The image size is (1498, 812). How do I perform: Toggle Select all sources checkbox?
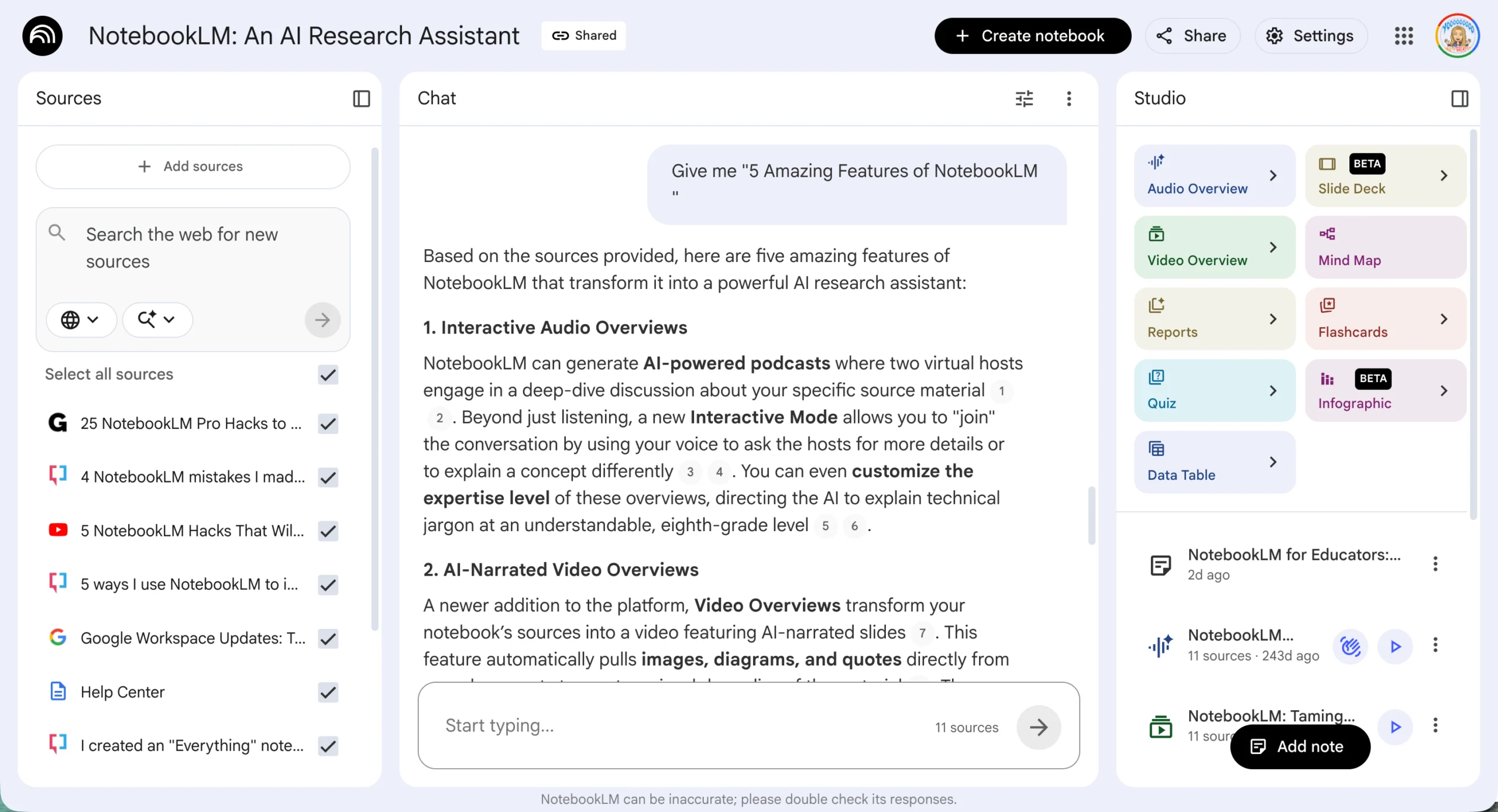coord(328,374)
